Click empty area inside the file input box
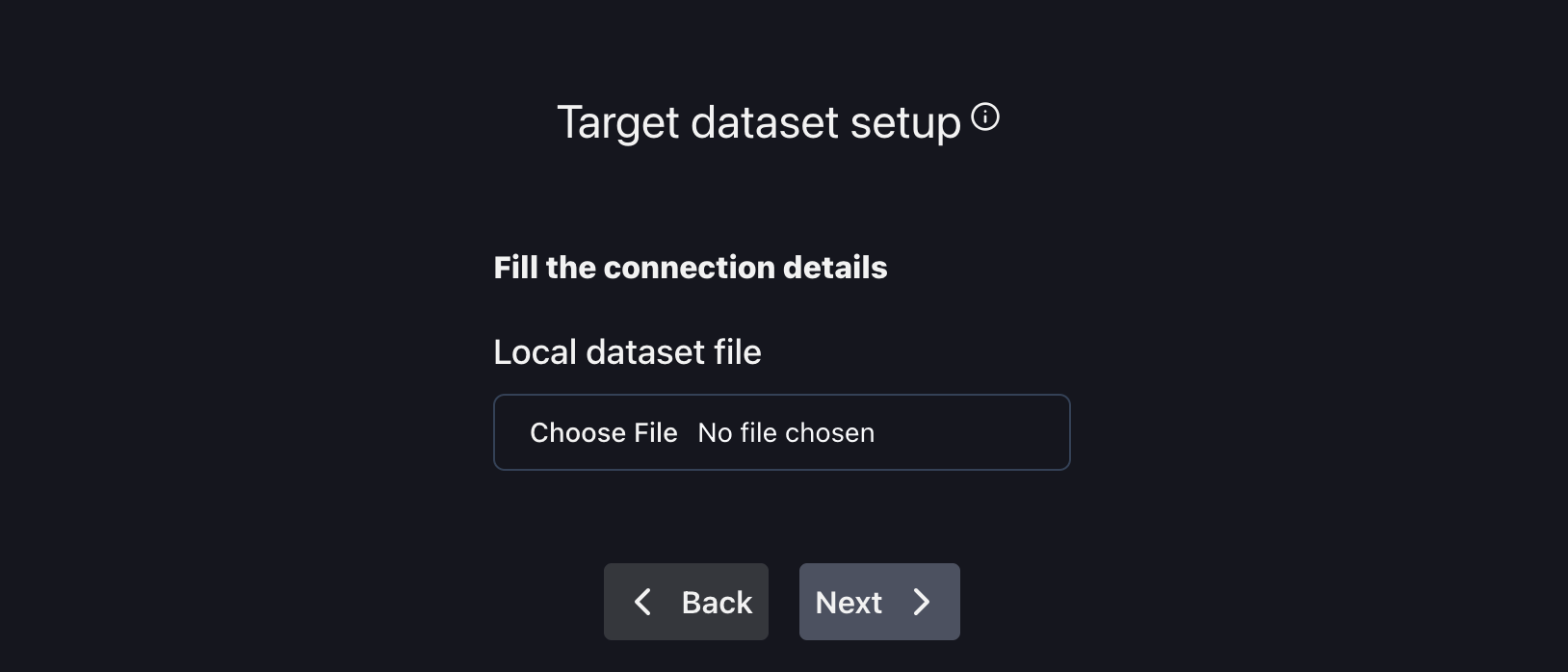 (973, 433)
